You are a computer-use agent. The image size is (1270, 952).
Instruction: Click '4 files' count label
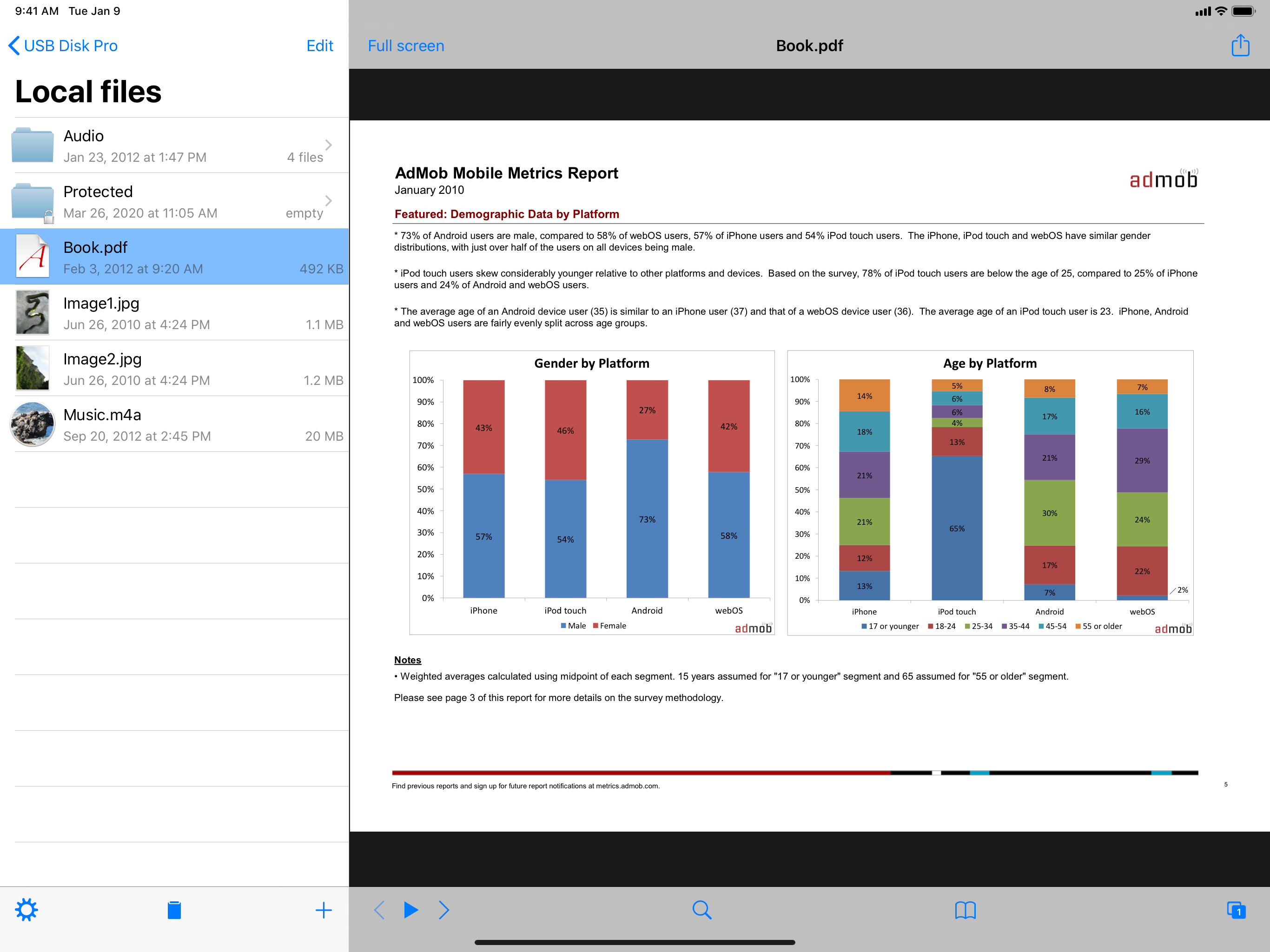tap(305, 157)
